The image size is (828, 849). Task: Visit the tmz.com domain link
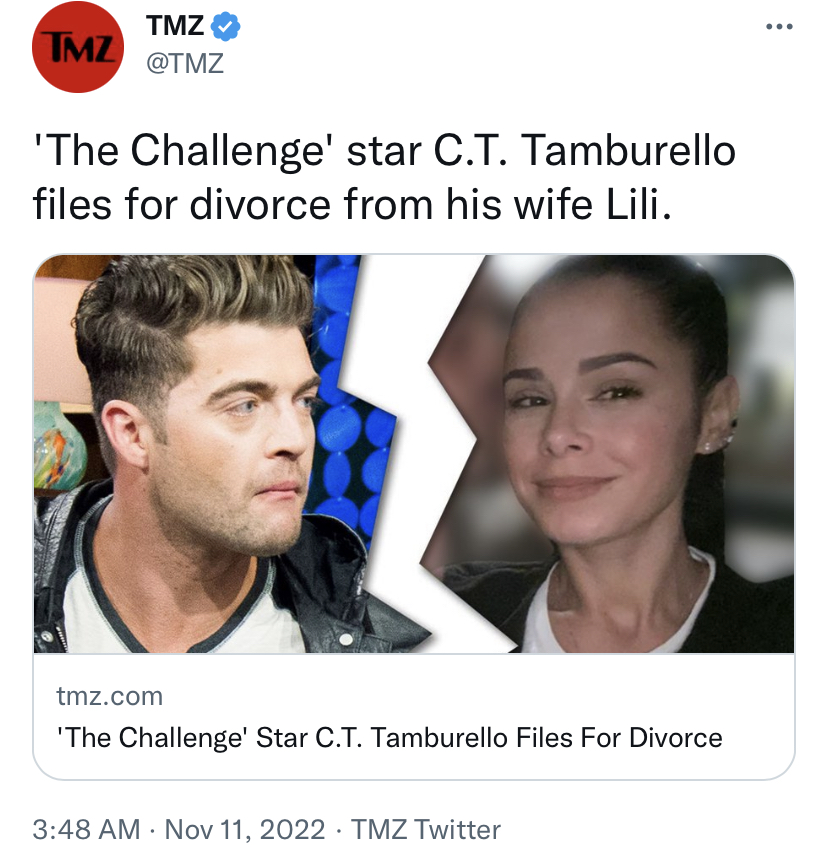(x=109, y=696)
